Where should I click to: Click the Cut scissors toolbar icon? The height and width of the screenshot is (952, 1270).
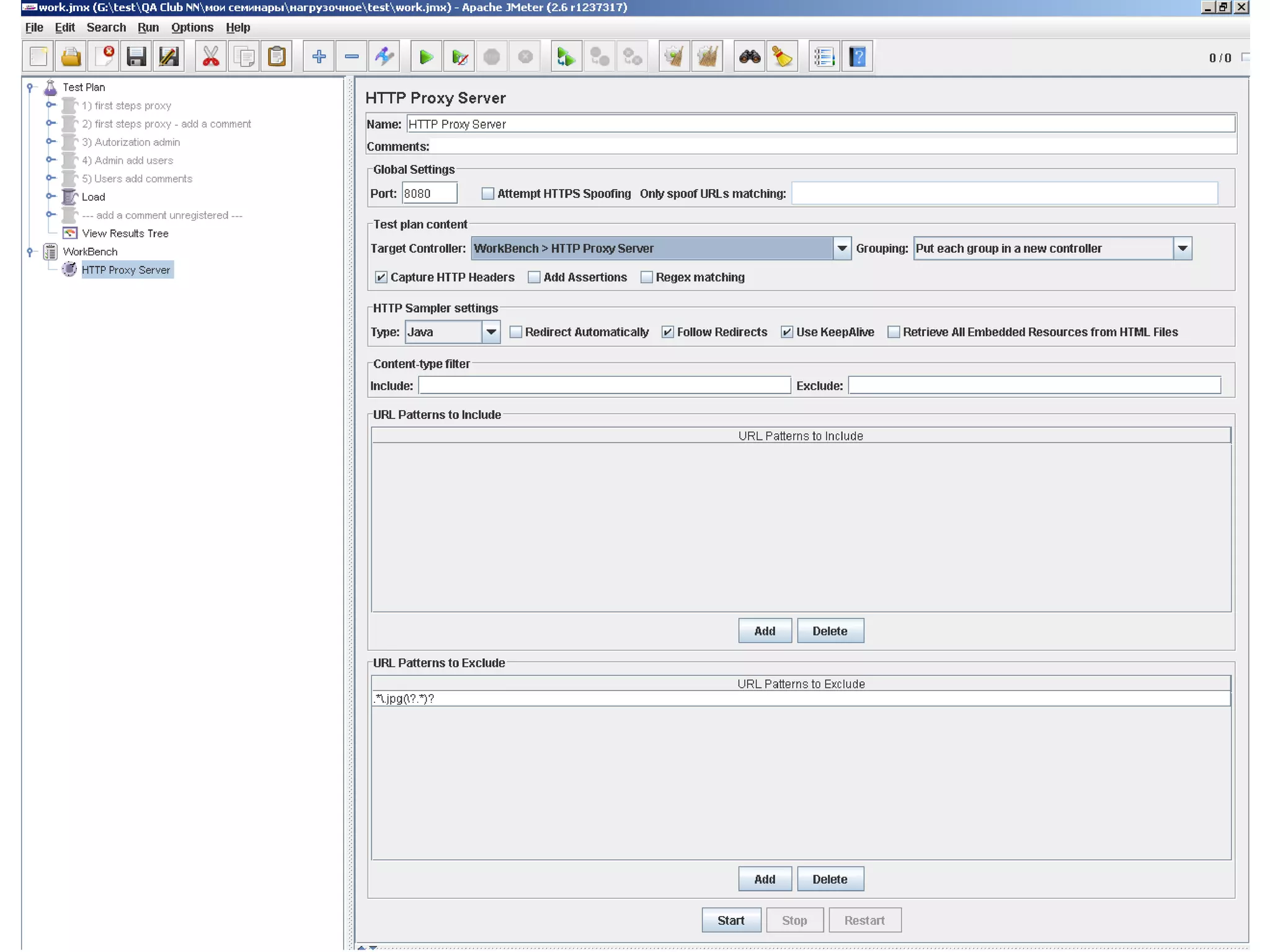211,57
